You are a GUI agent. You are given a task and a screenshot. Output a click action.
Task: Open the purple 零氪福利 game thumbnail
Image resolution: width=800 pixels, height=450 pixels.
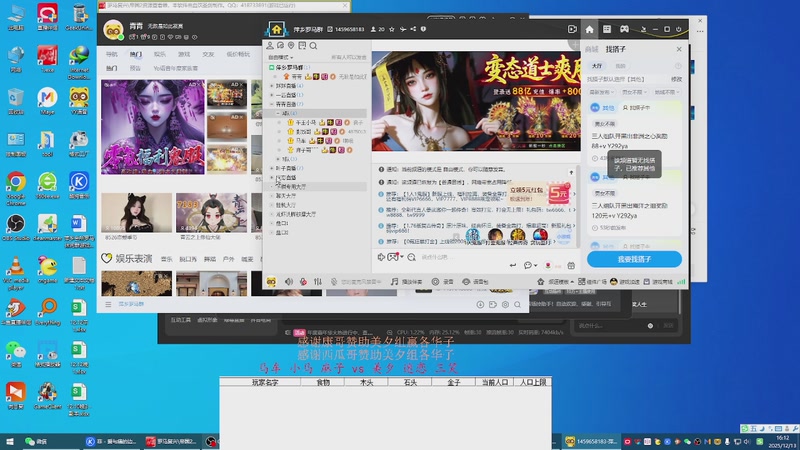pos(153,127)
